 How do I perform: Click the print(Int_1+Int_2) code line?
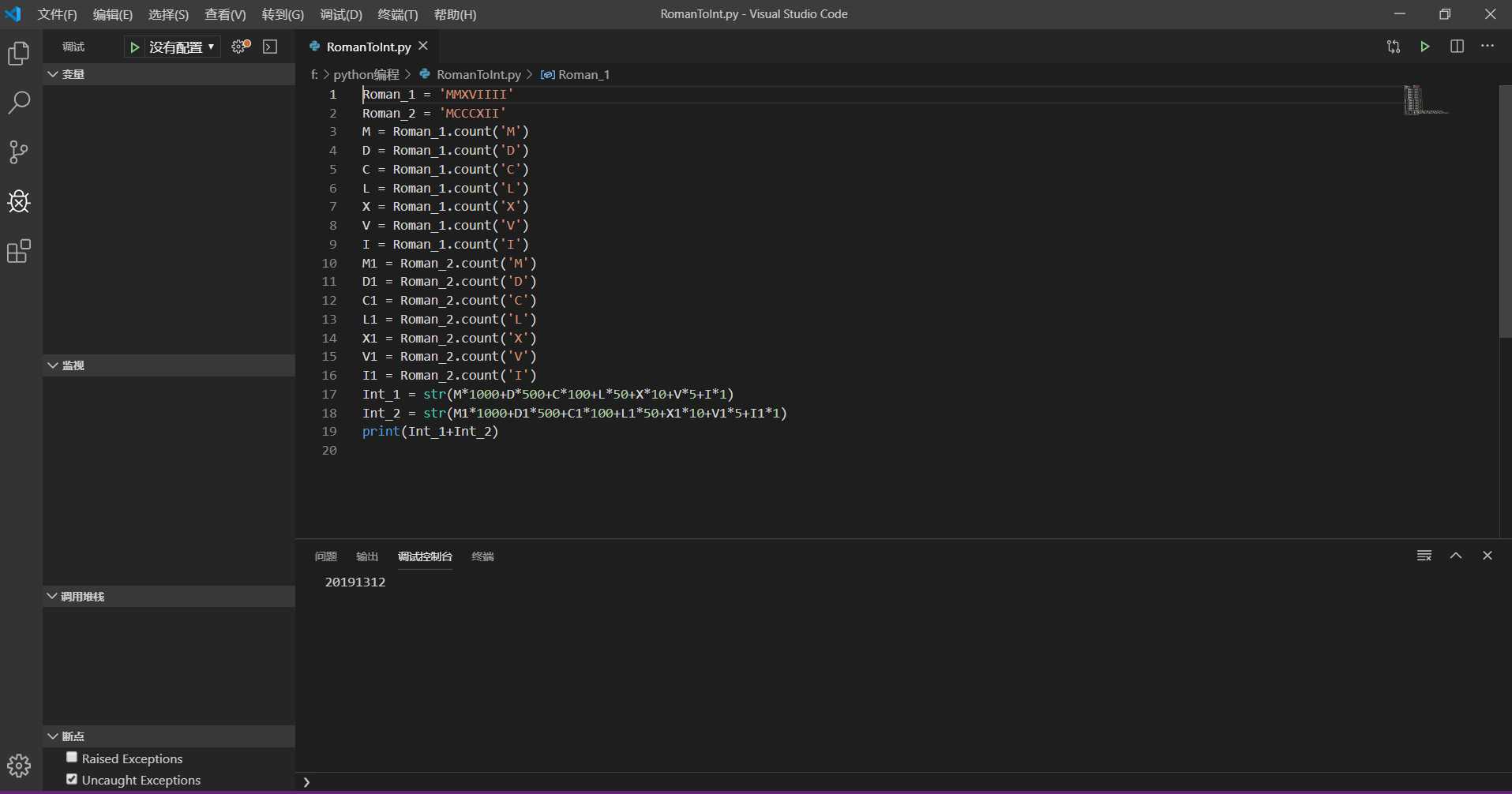pos(430,432)
